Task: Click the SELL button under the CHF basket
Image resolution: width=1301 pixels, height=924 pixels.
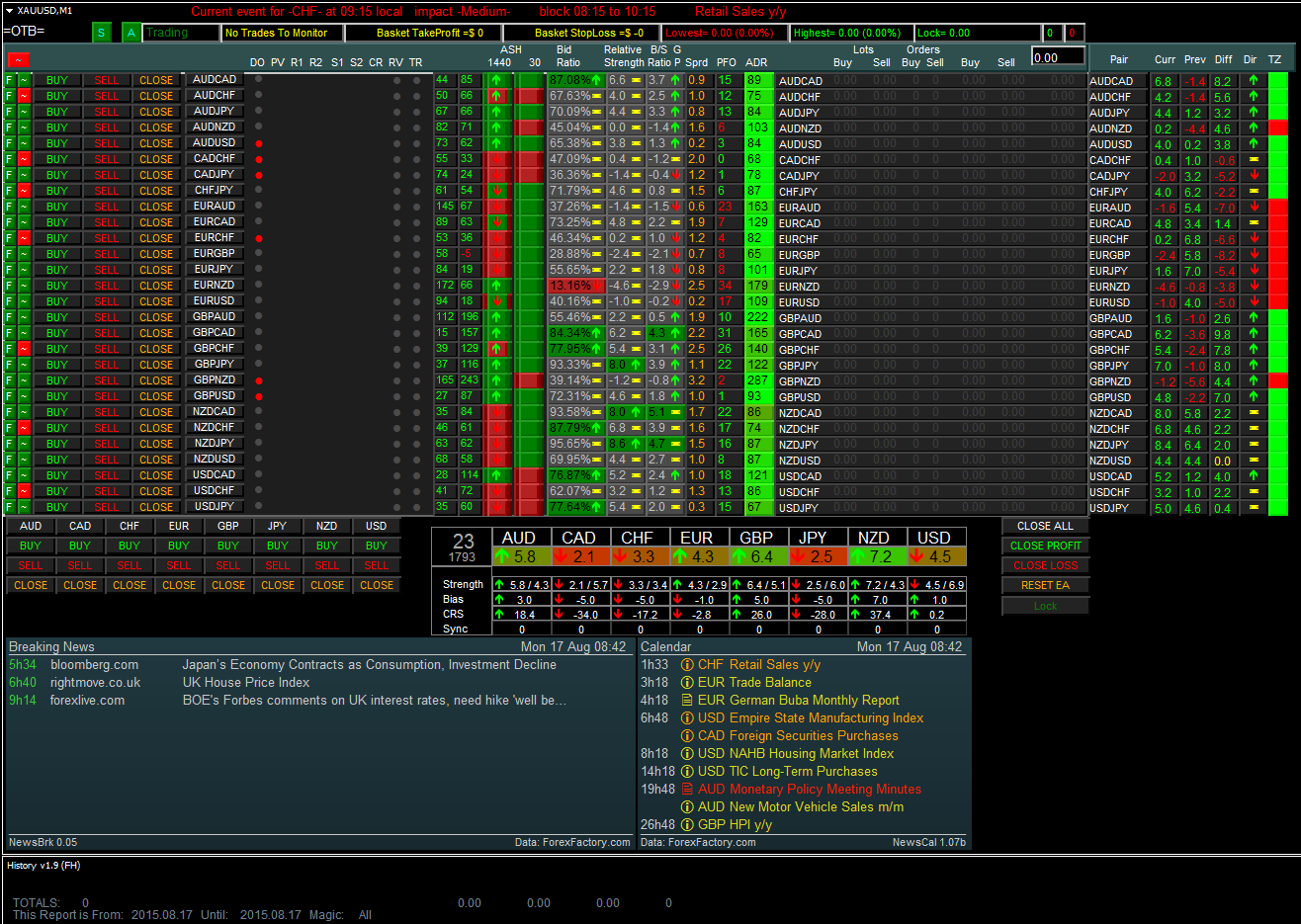Action: click(x=130, y=565)
